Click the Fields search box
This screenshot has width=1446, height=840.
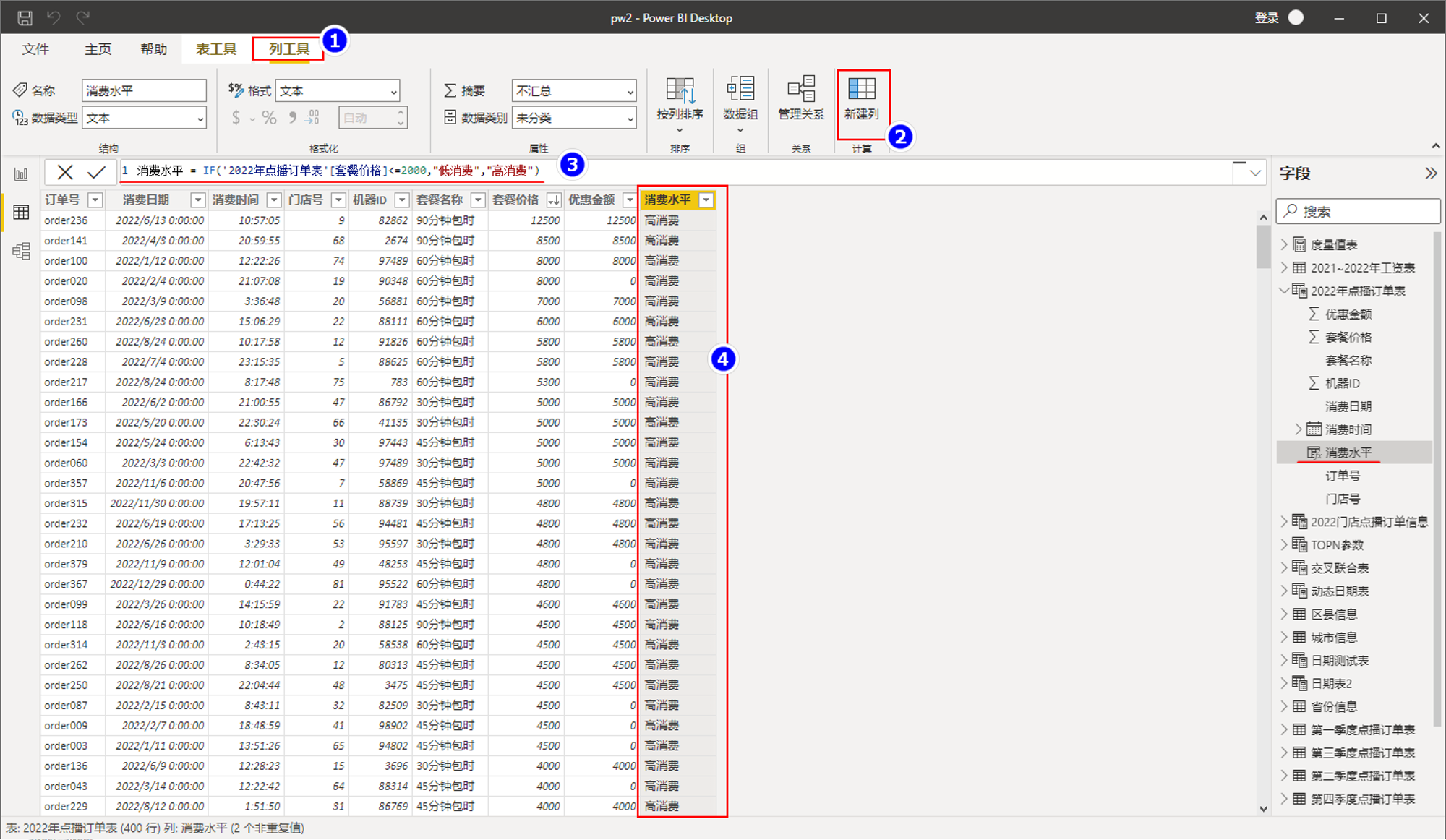coord(1359,211)
